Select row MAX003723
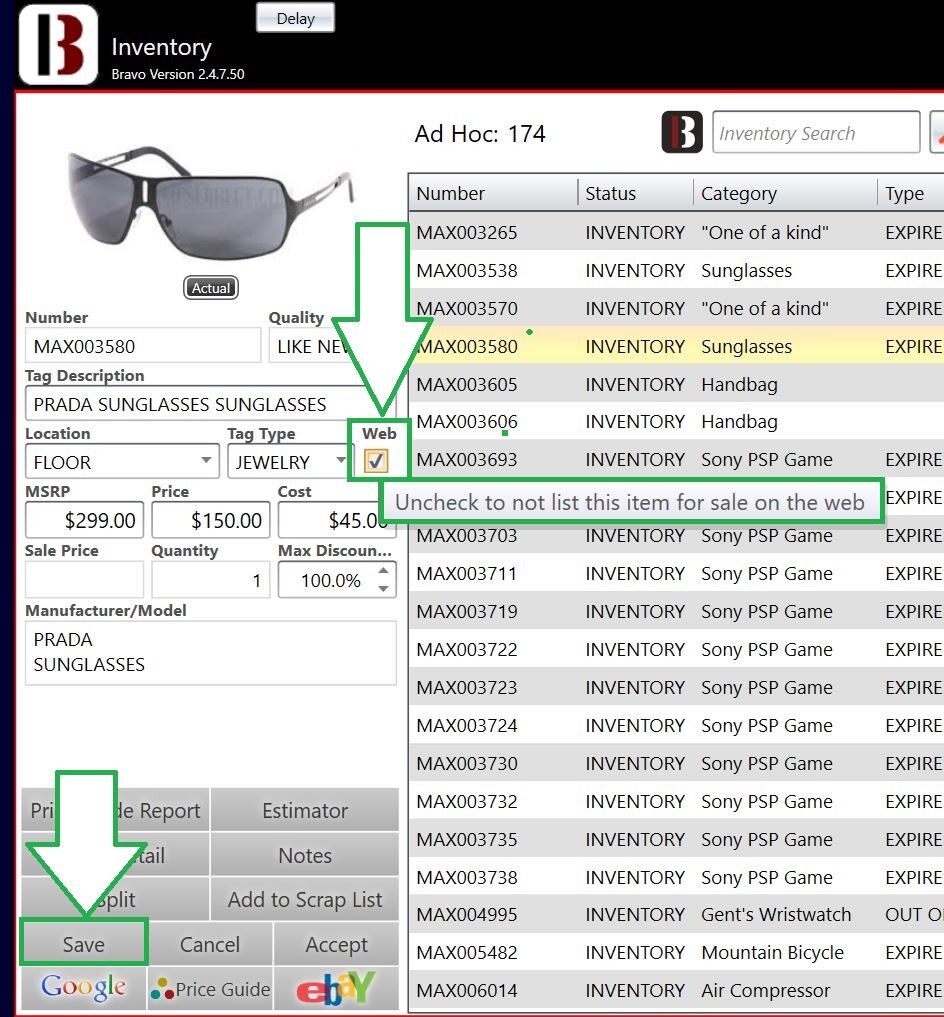Viewport: 944px width, 1017px height. tap(677, 687)
